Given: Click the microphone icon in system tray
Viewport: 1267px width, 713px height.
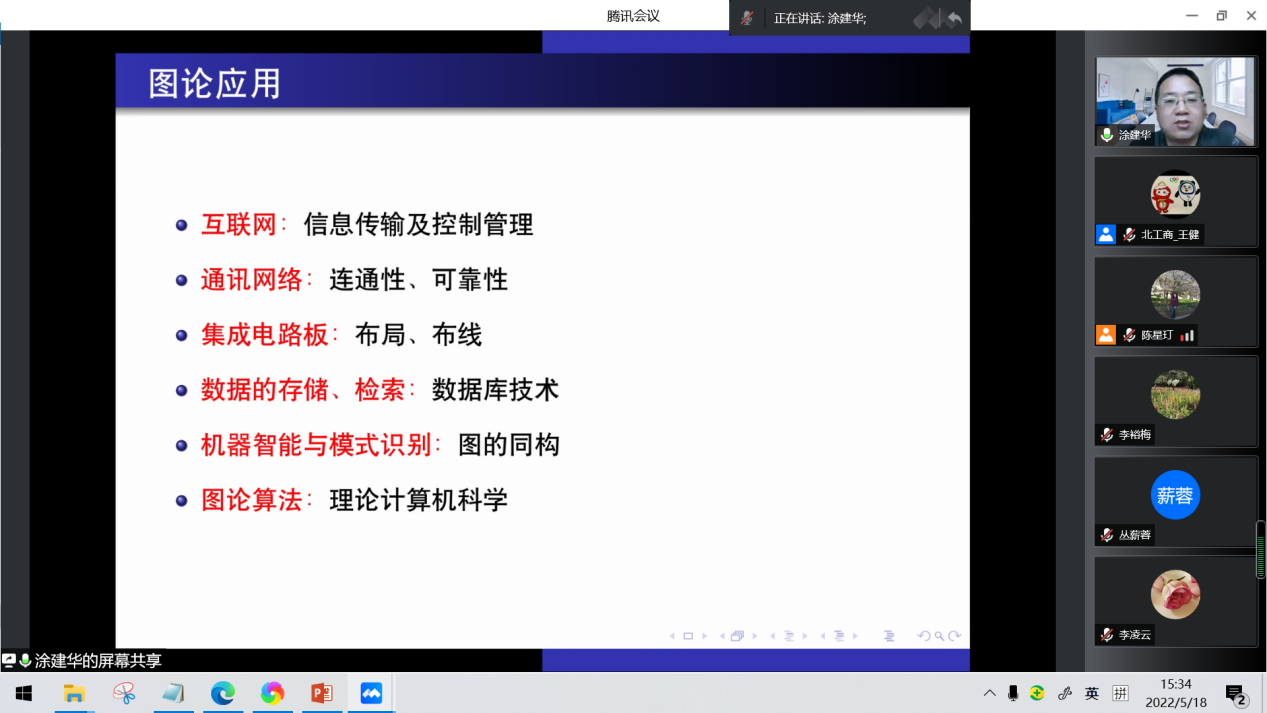Looking at the screenshot, I should tap(1013, 693).
